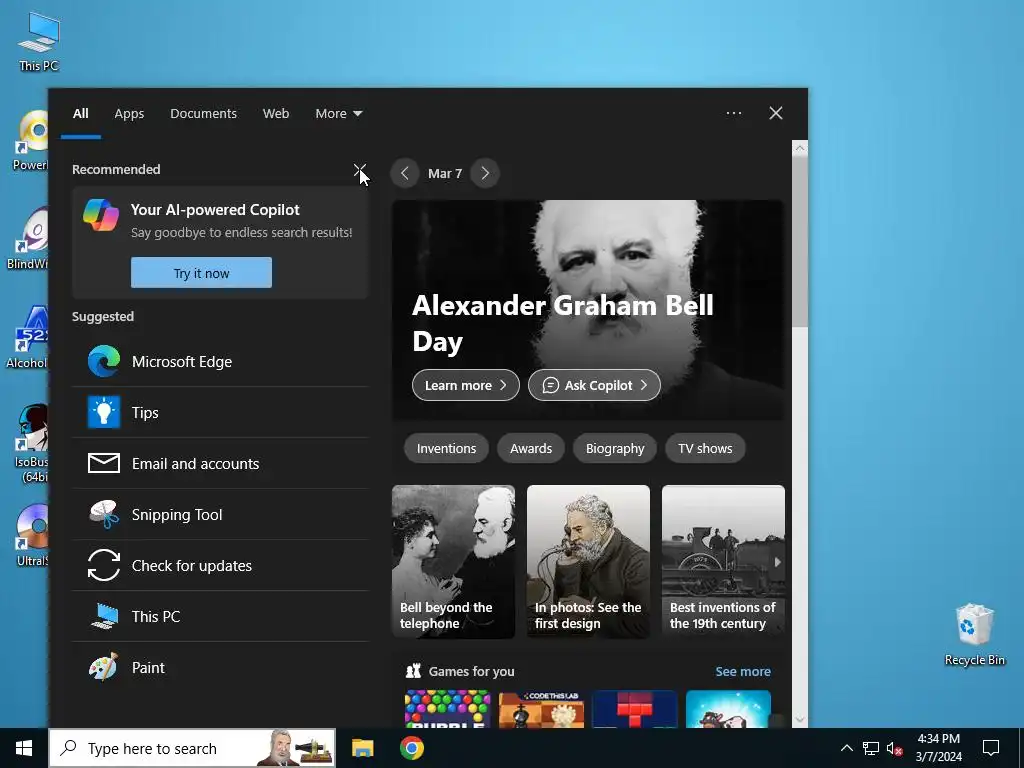
Task: Click the muted volume icon in tray
Action: [x=894, y=749]
